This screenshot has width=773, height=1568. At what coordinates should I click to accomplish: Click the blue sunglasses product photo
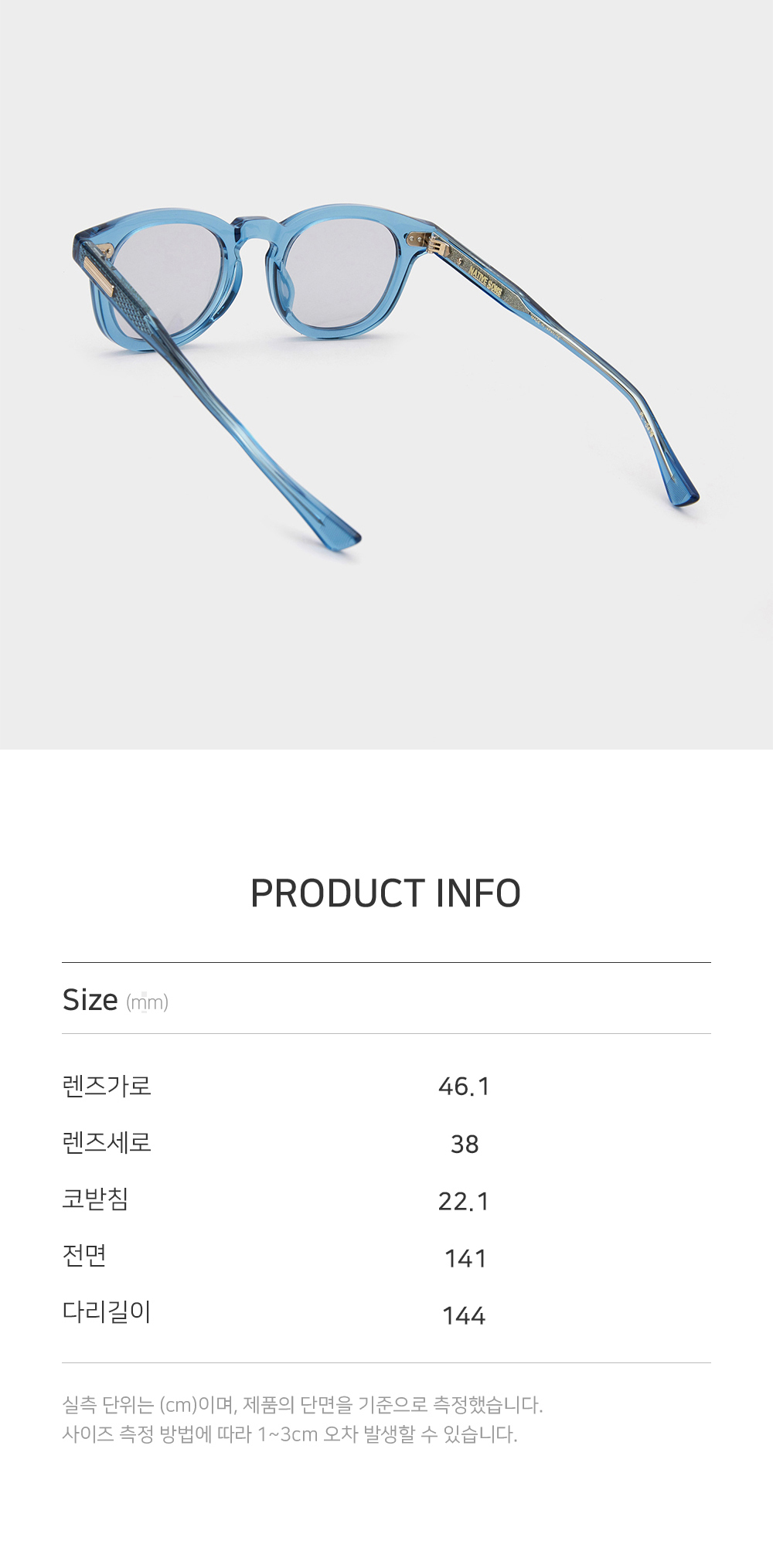386,371
